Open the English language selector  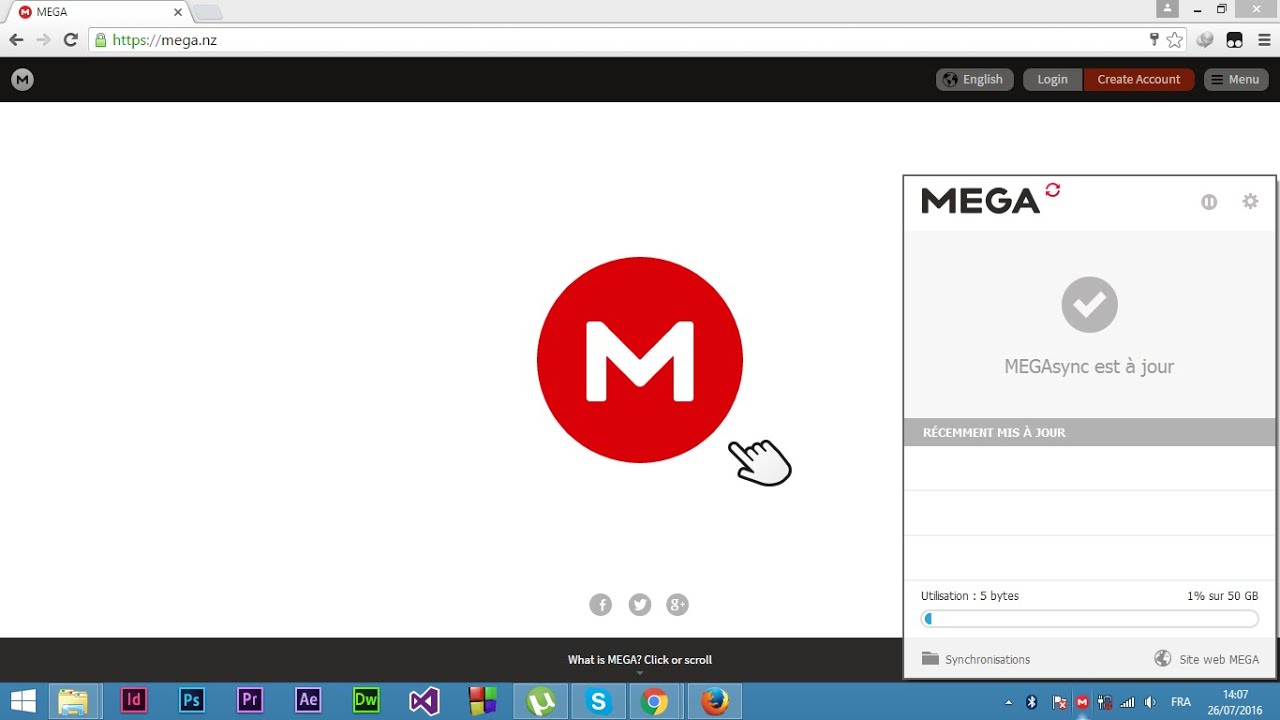click(x=975, y=79)
